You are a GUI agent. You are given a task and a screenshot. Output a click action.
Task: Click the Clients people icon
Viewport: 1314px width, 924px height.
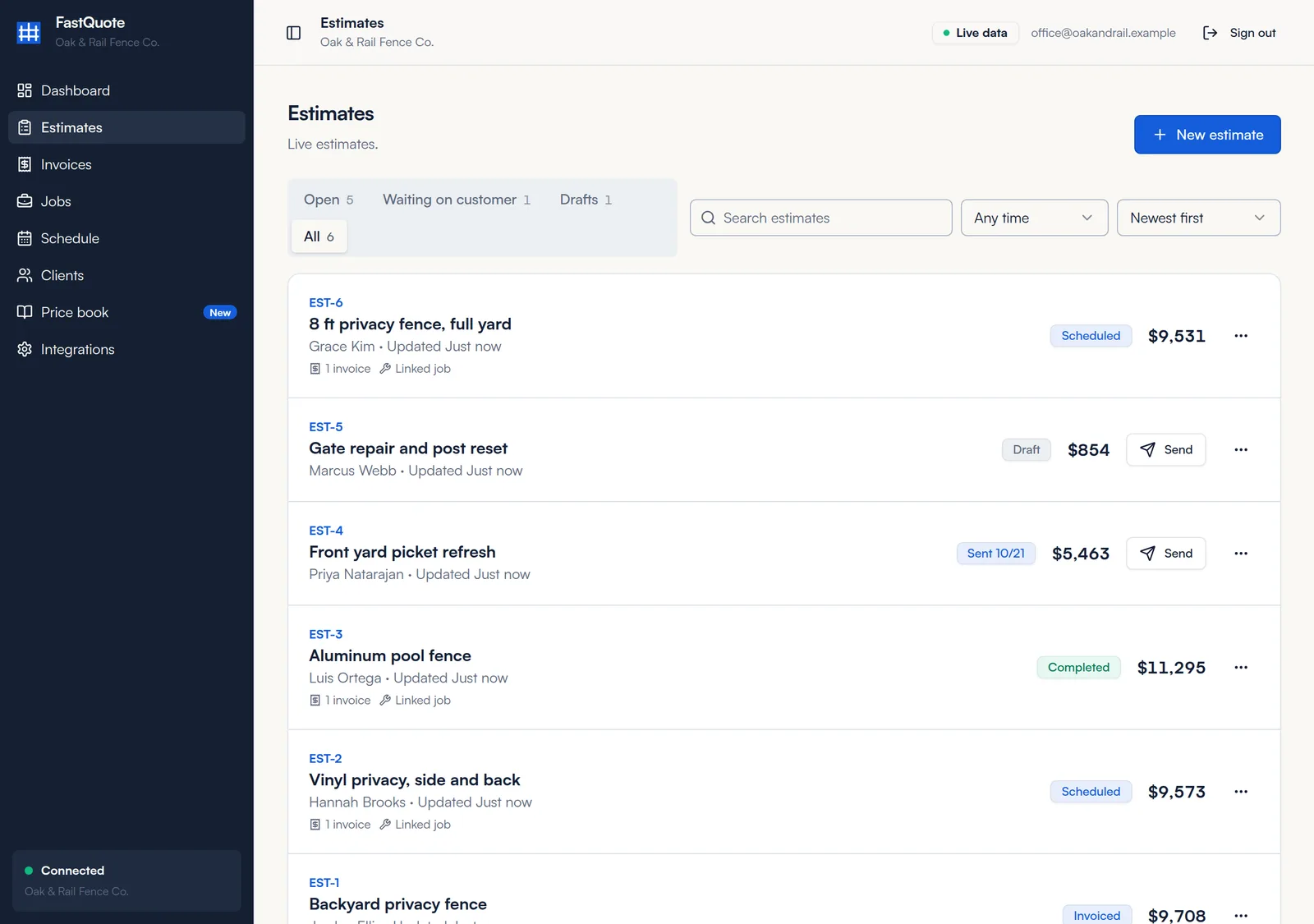point(25,275)
